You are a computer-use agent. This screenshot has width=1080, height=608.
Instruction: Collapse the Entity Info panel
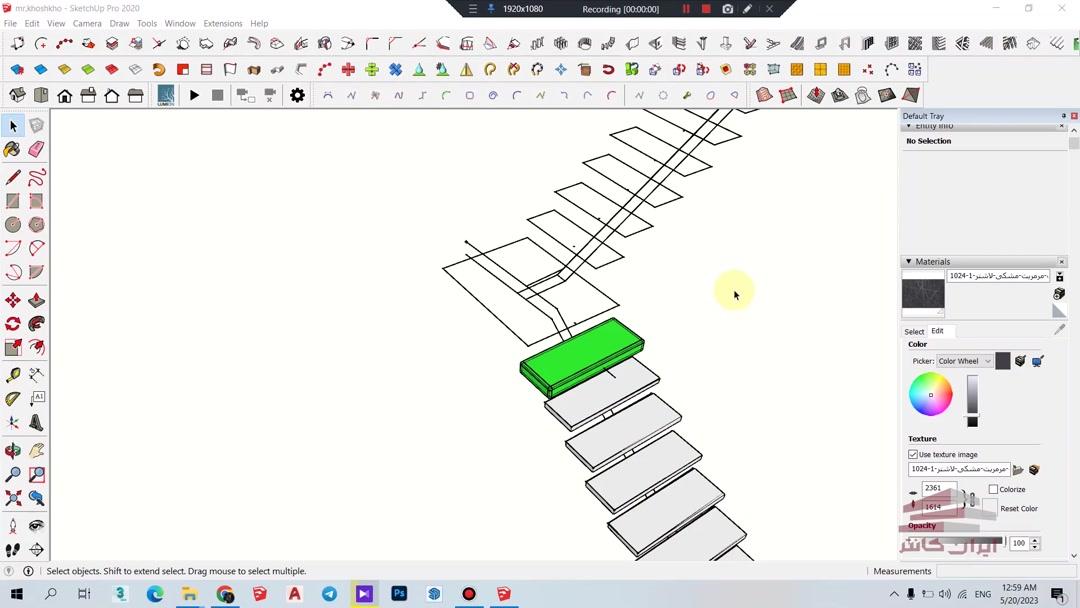coord(908,126)
